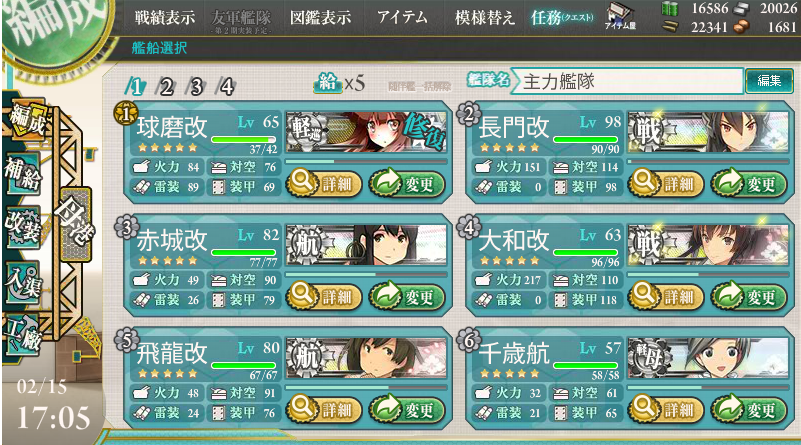Image resolution: width=801 pixels, height=445 pixels.
Task: Show 詳細 details for 球磨改
Action: [324, 183]
